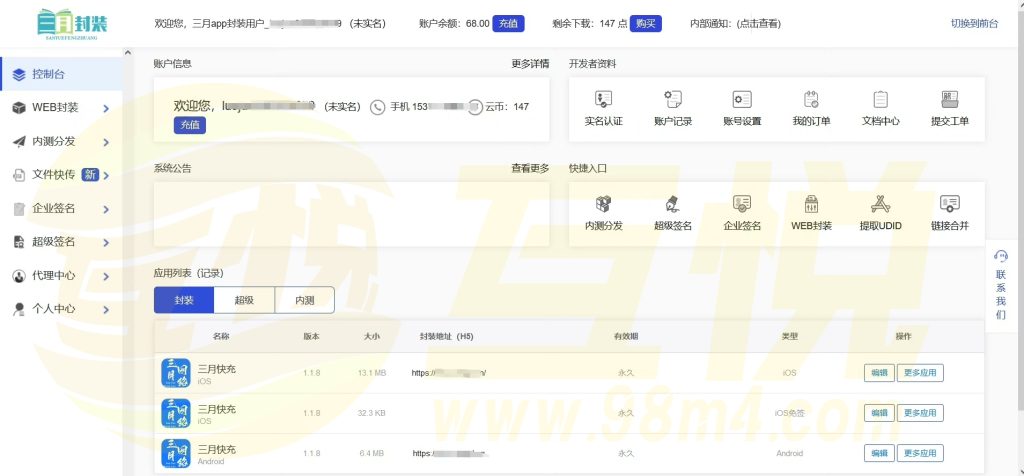Switch to the 超级 tab
The height and width of the screenshot is (476, 1024).
(244, 300)
